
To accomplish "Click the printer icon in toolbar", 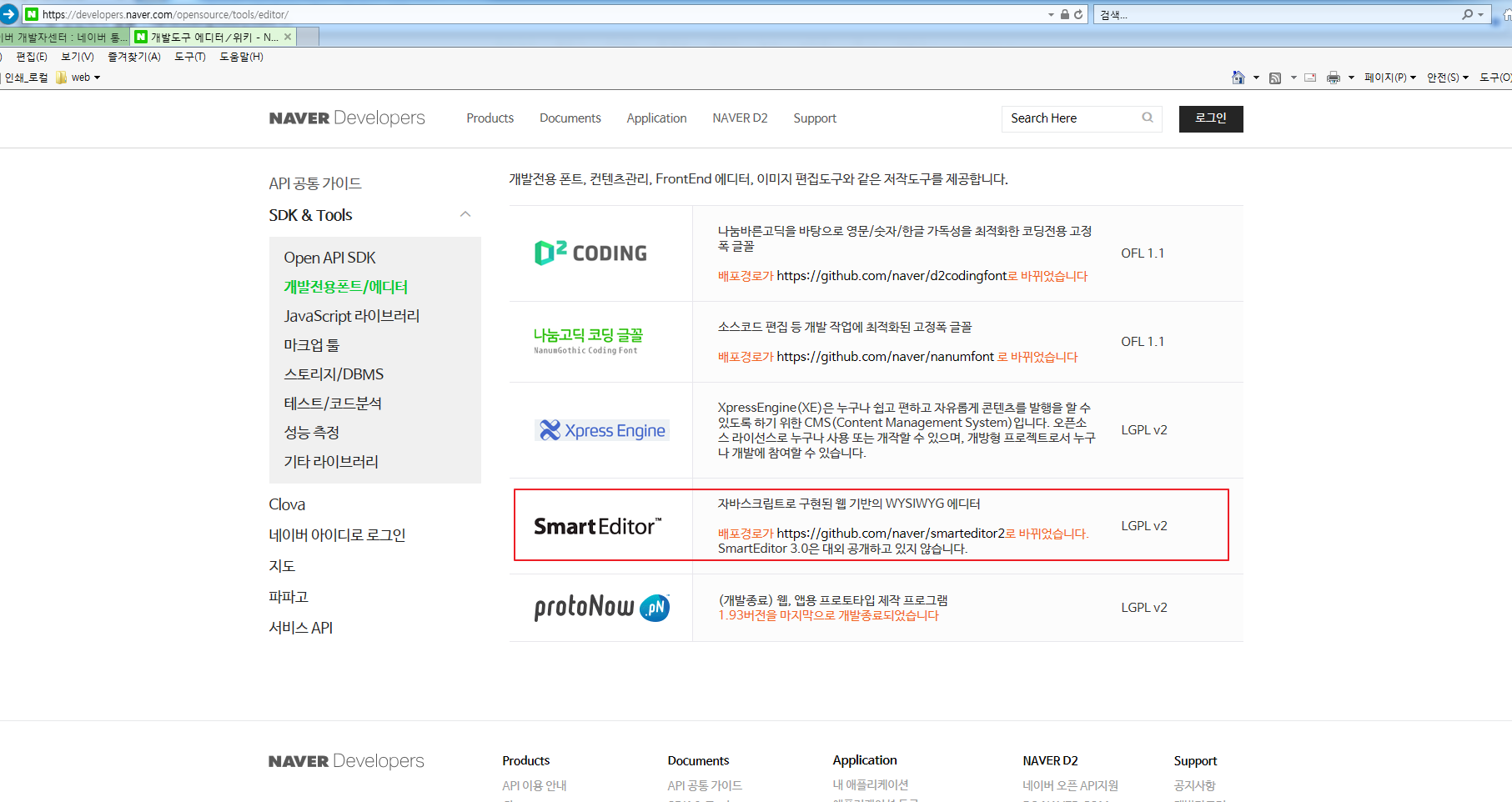I will pyautogui.click(x=1333, y=78).
